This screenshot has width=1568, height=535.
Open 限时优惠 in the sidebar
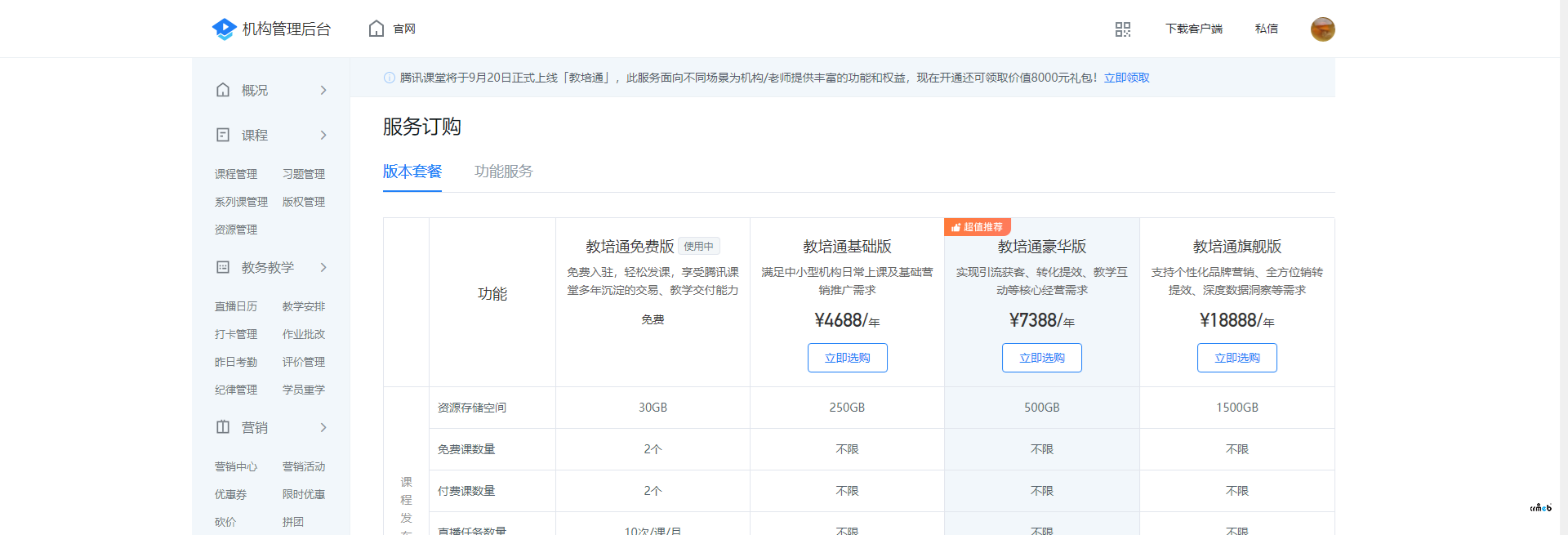[x=304, y=494]
